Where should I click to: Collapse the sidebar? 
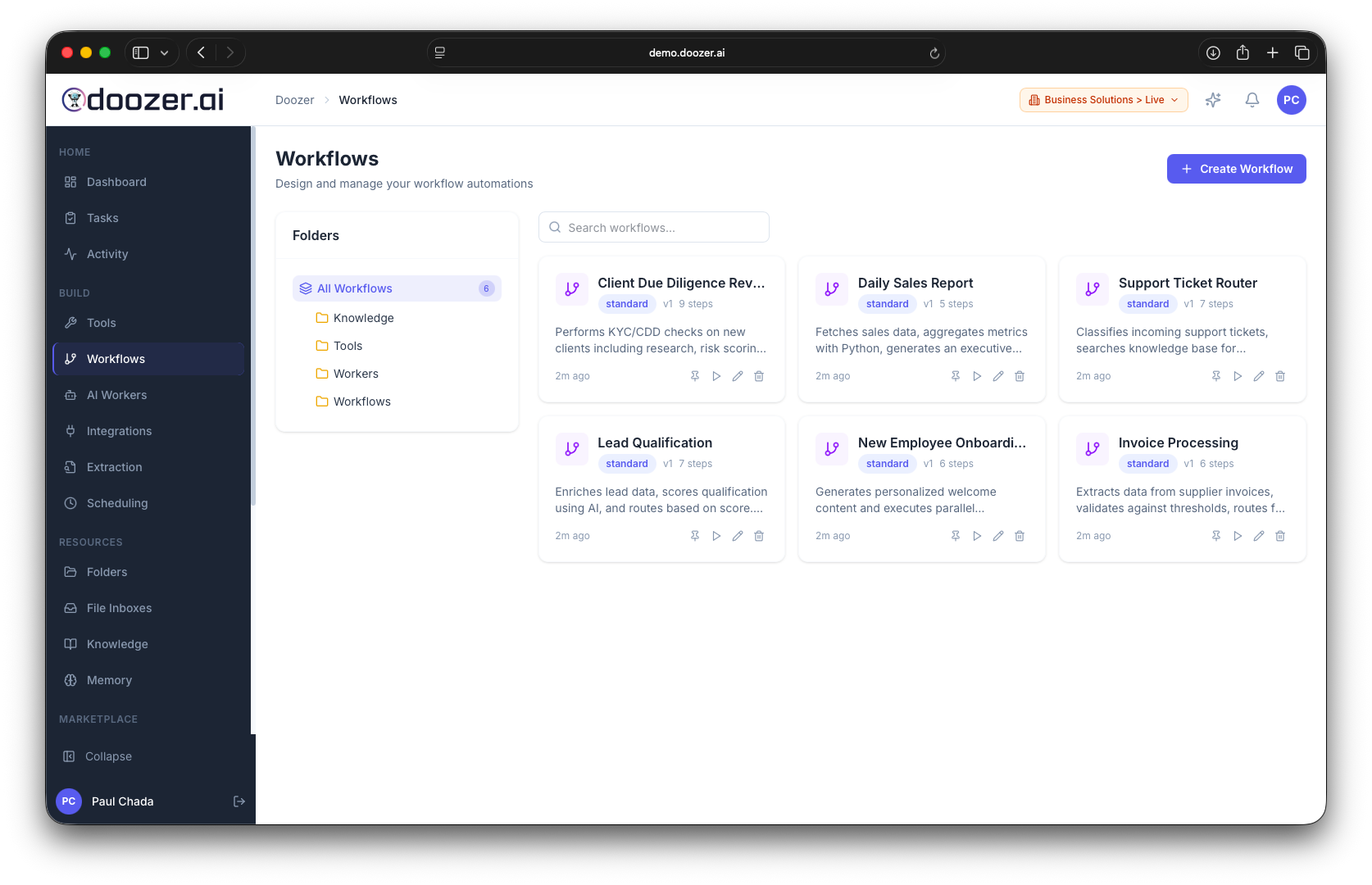(107, 756)
